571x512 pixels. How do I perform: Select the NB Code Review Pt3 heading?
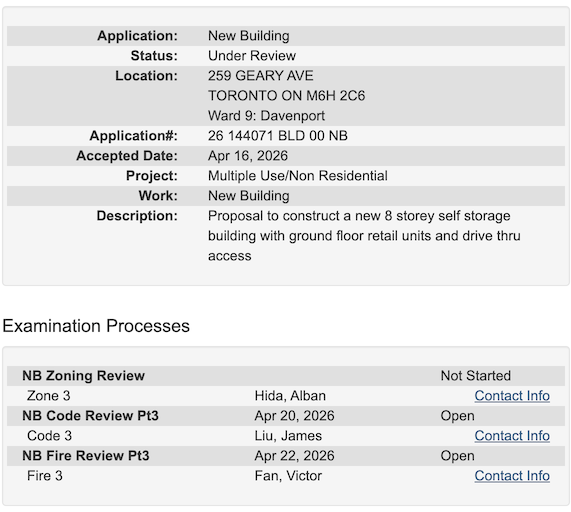pyautogui.click(x=90, y=416)
